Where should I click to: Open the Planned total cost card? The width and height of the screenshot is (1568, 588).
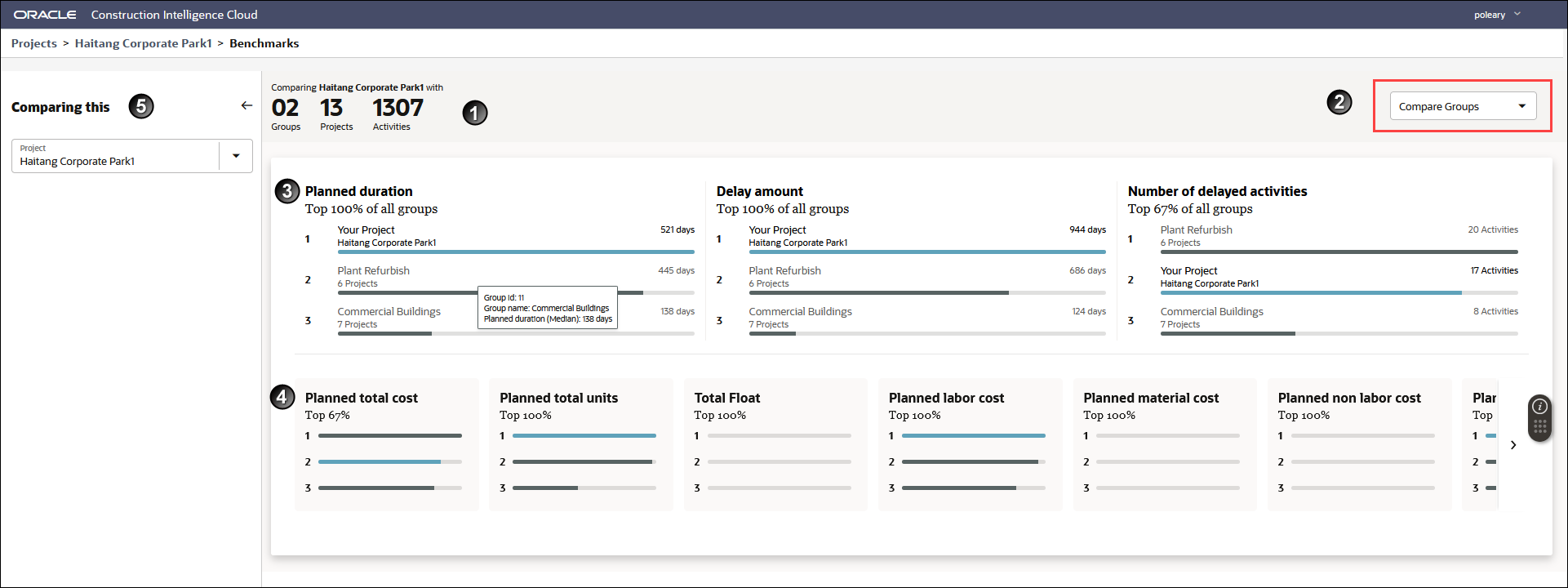coord(387,444)
